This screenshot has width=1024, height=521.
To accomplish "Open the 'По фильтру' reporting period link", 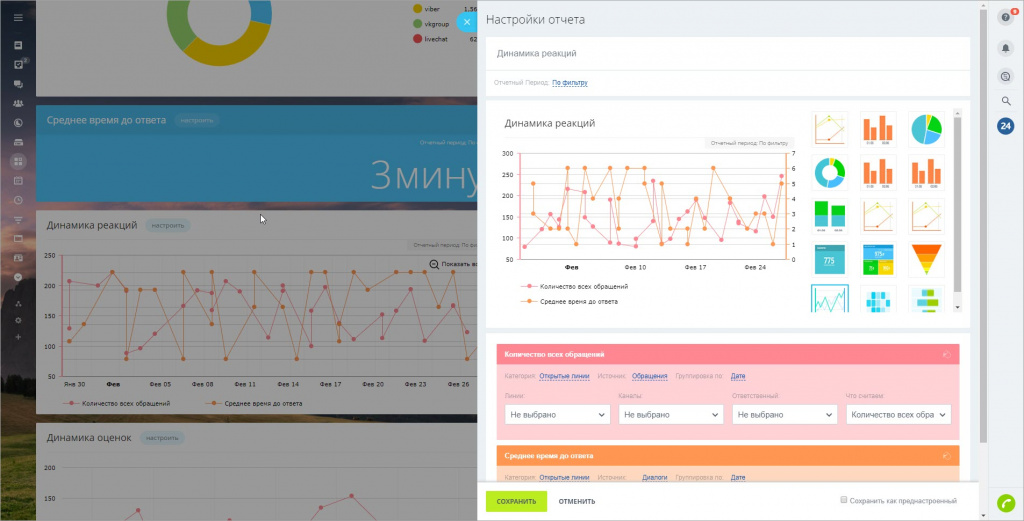I will (570, 83).
